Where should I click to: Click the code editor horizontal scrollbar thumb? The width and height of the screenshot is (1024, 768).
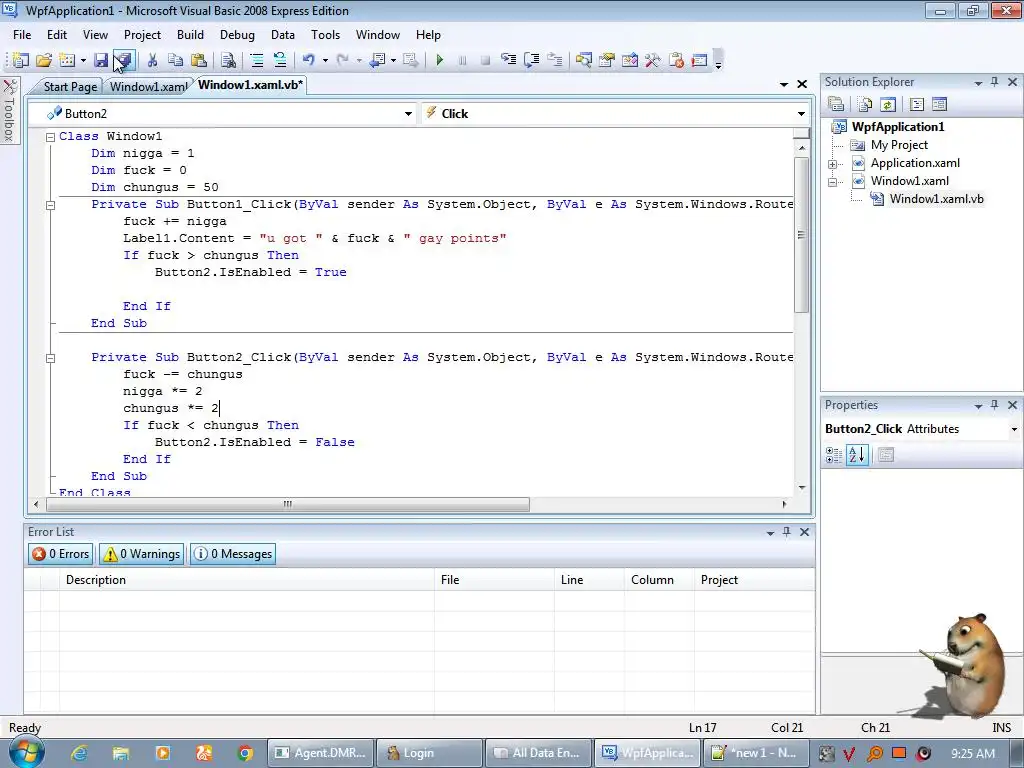click(288, 504)
